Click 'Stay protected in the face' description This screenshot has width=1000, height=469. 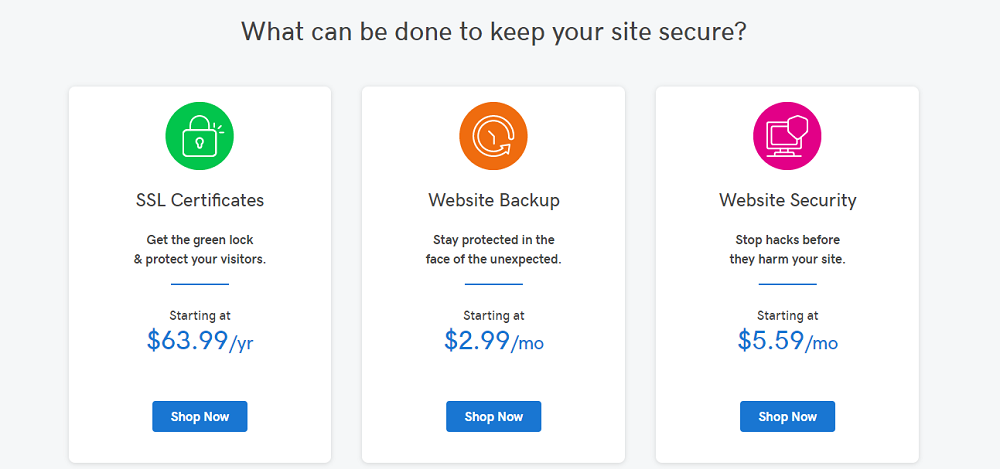[494, 249]
